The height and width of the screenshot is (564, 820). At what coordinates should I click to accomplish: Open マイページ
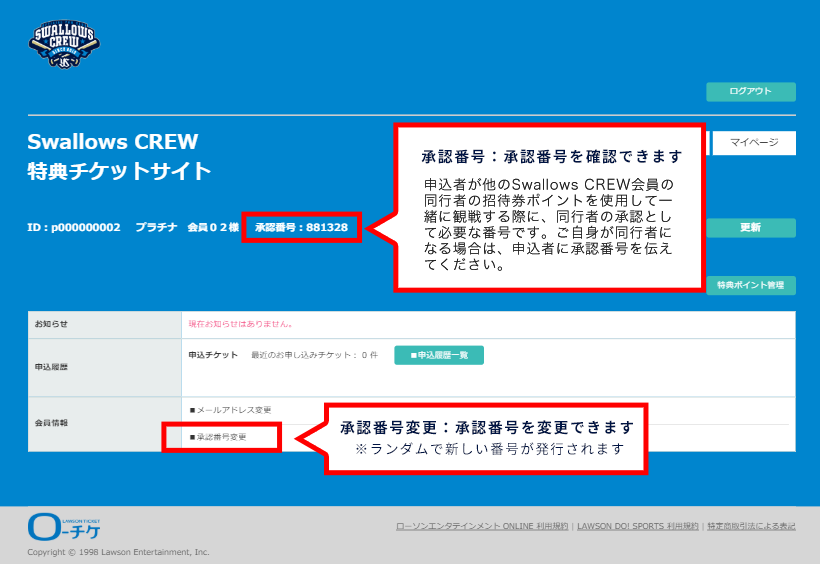point(752,143)
